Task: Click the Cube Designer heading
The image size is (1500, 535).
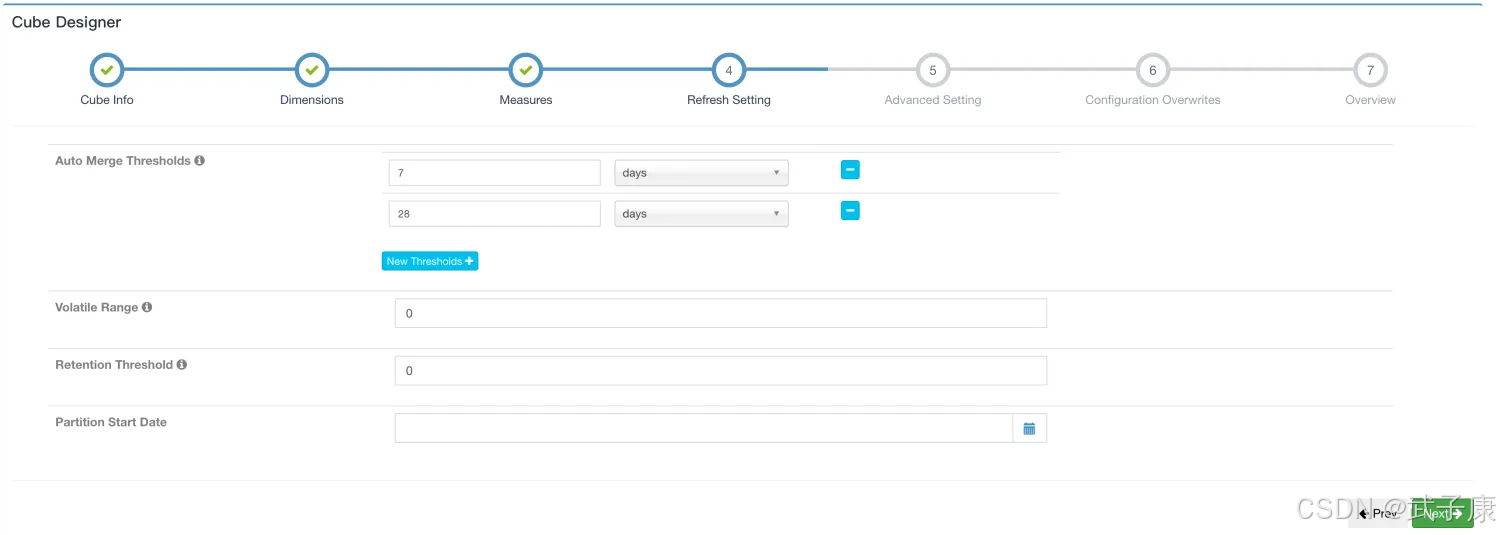Action: (x=67, y=22)
